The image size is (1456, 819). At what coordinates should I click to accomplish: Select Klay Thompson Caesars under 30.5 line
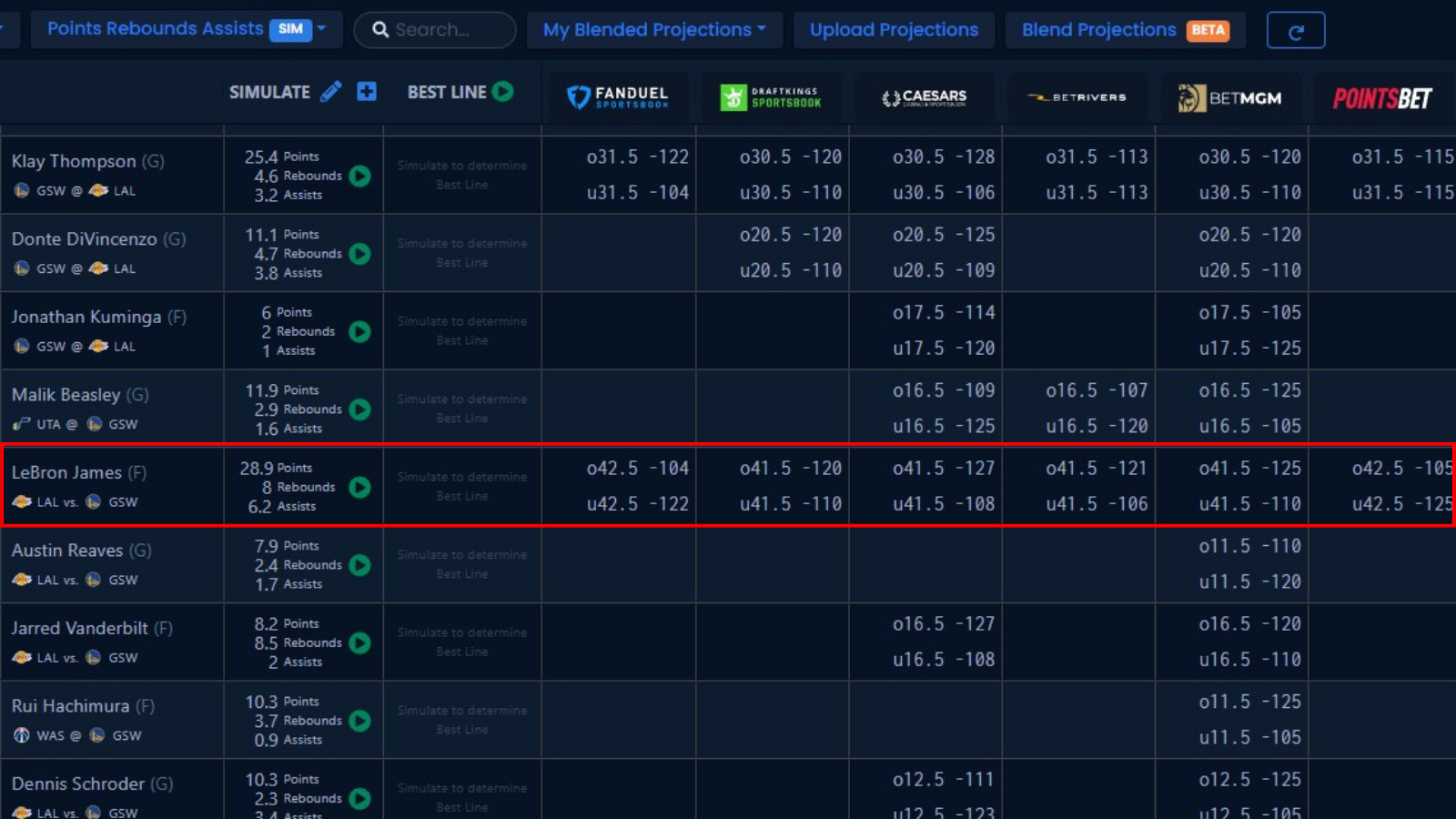point(943,192)
